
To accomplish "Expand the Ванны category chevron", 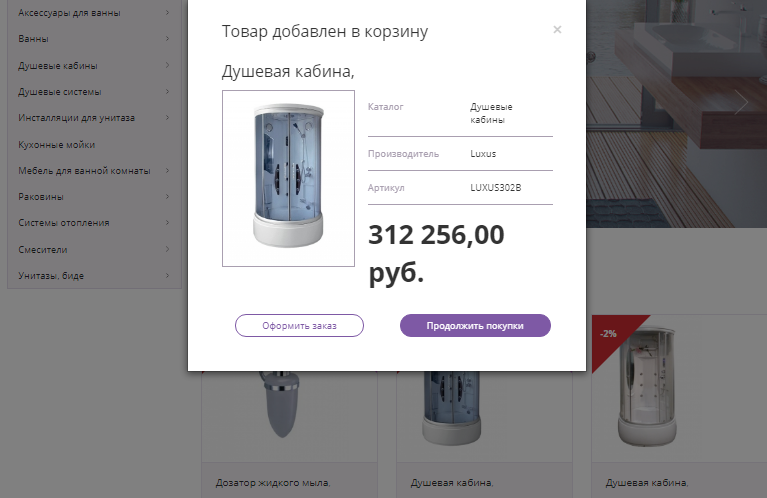I will click(167, 39).
